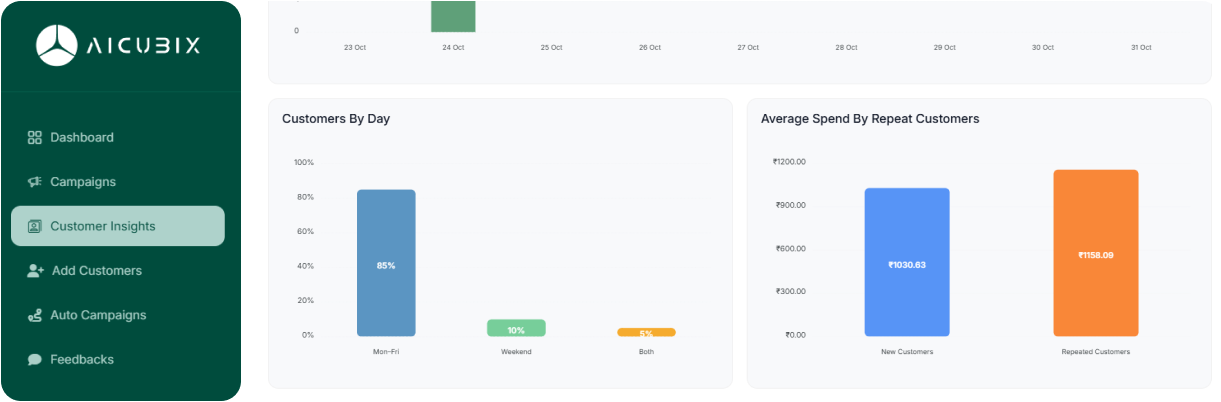Click the green bar above 24 Oct

point(453,16)
